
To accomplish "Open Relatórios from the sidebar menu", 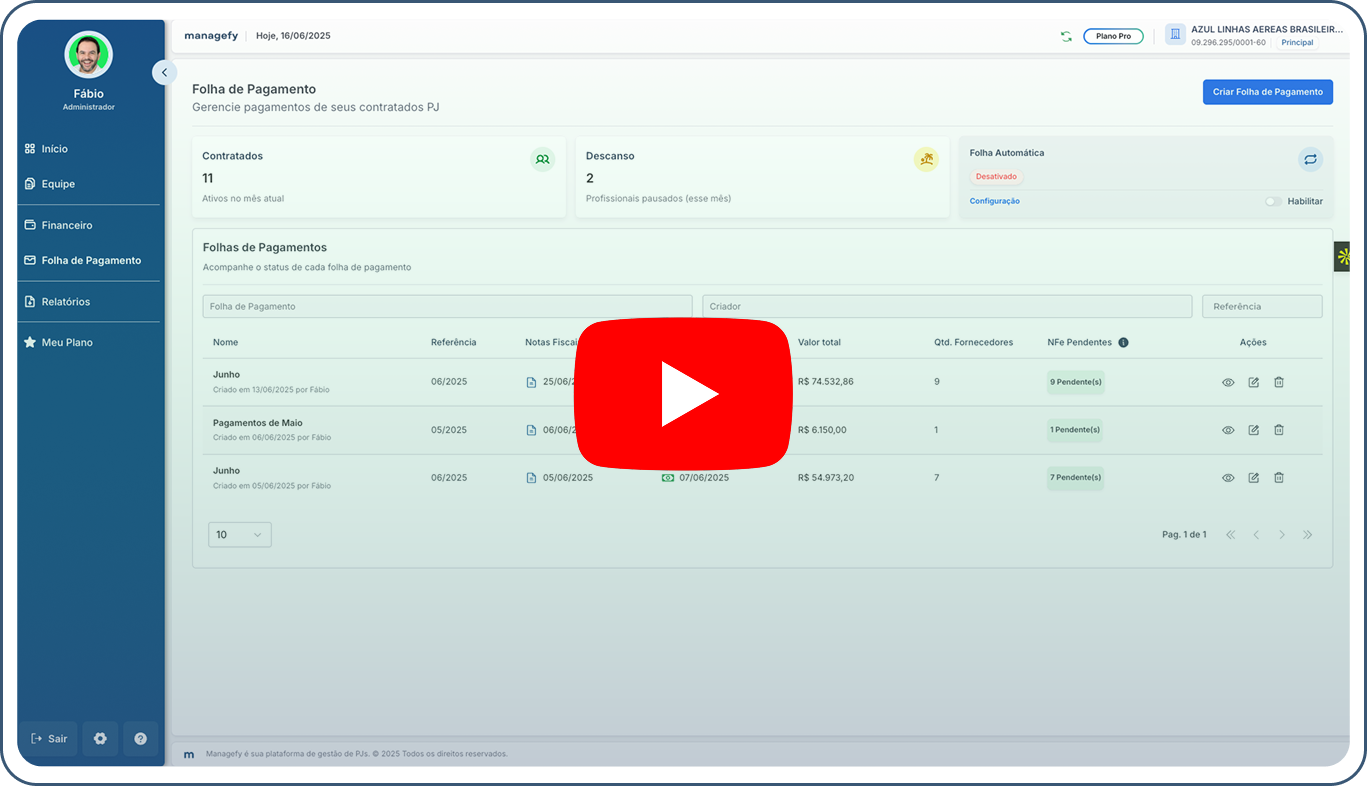I will click(x=66, y=301).
